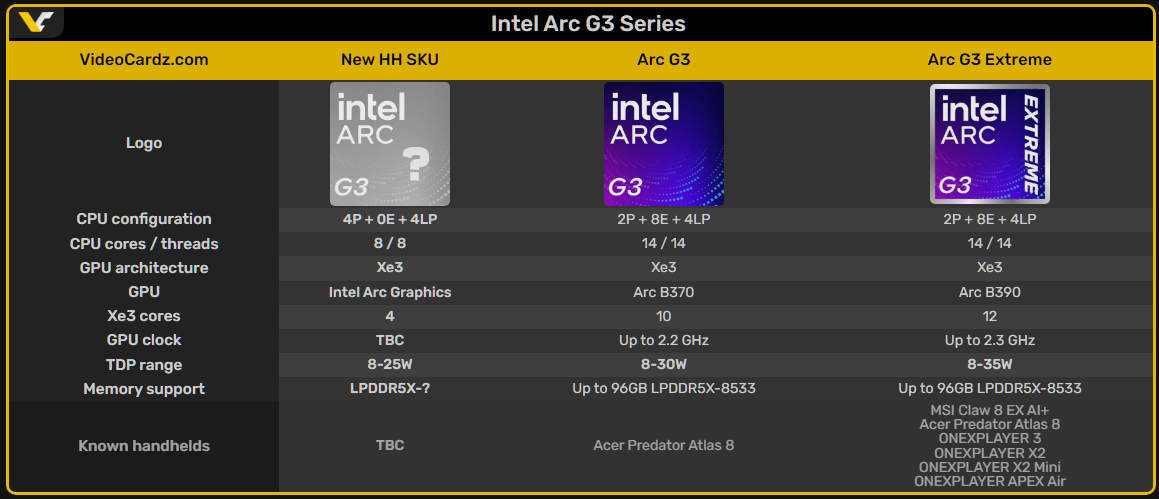Click the 4P + 0E + 4LP cell
Image resolution: width=1159 pixels, height=499 pixels.
click(390, 220)
